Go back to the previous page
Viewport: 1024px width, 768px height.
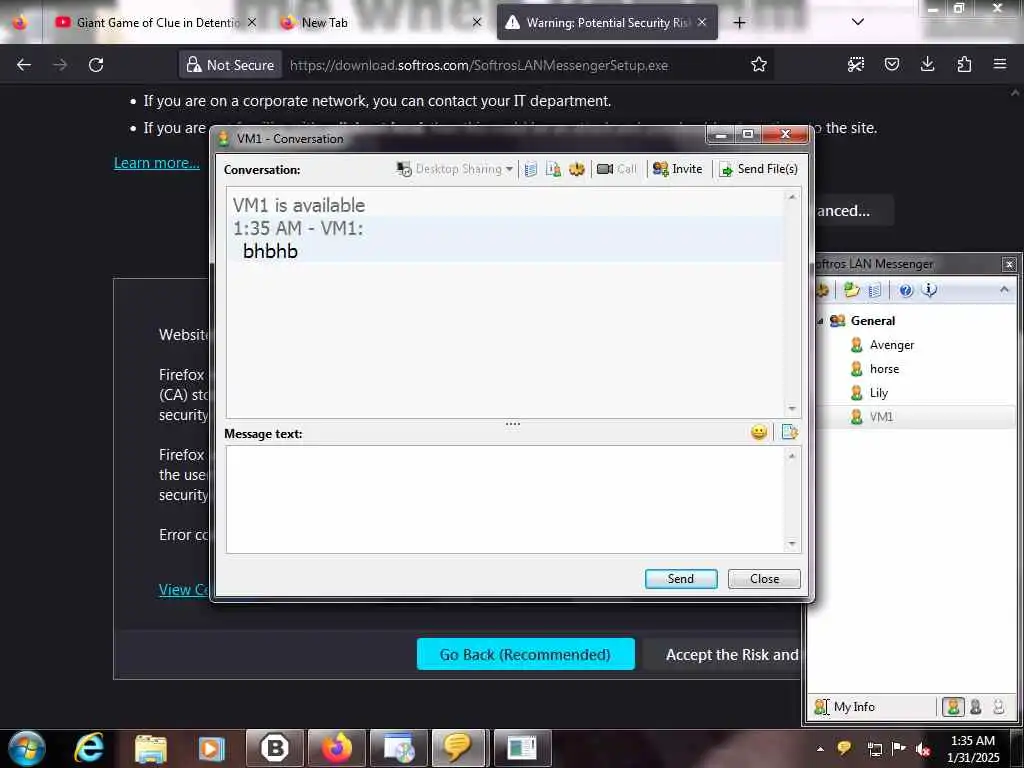24,65
